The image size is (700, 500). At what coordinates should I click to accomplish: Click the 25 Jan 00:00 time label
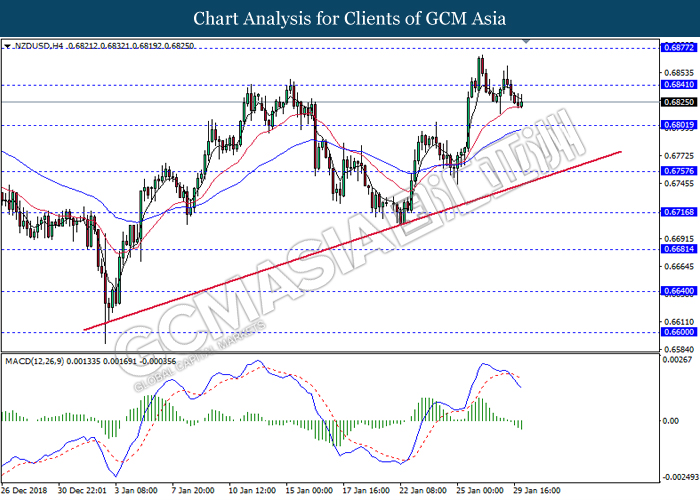click(x=480, y=490)
